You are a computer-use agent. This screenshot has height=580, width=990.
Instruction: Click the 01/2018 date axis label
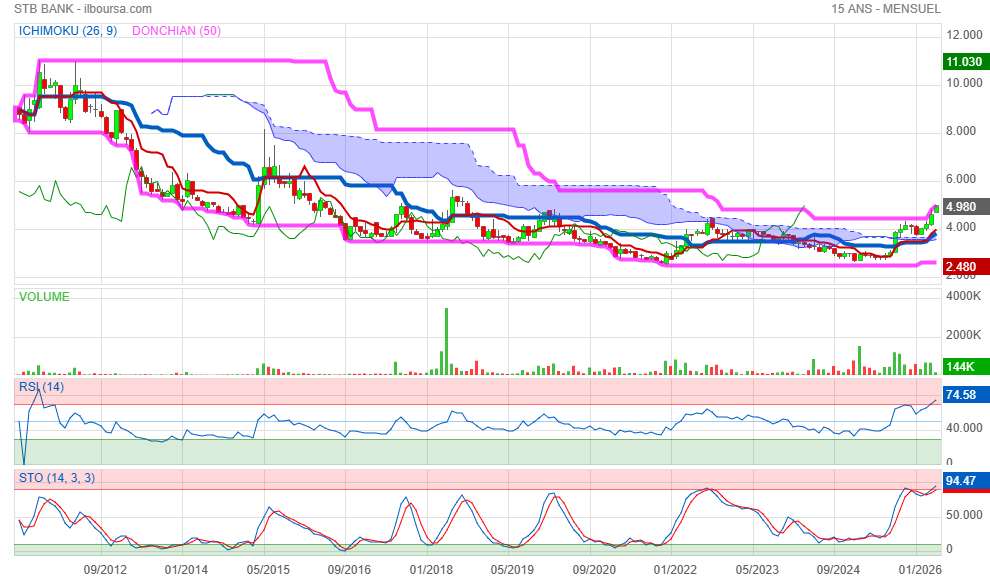[431, 570]
